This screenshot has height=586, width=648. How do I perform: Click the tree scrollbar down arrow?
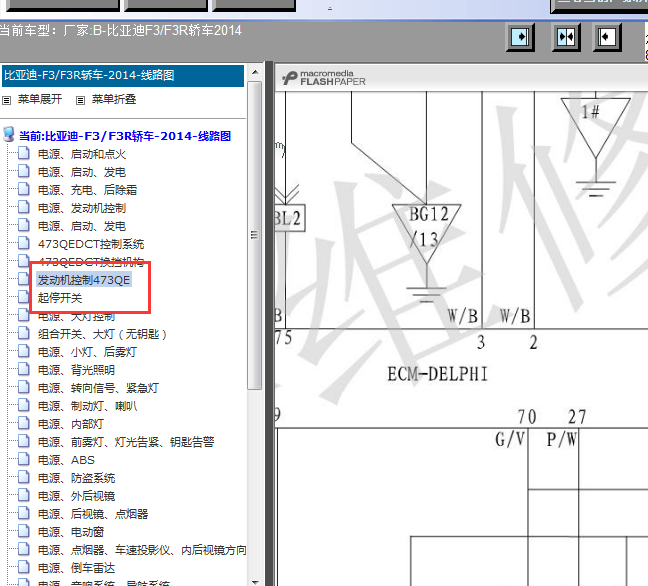tap(255, 581)
